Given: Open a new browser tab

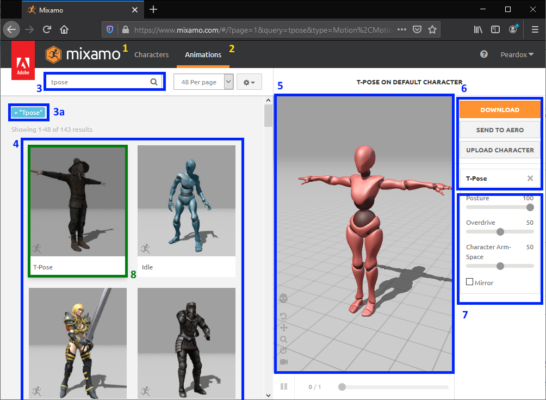Looking at the screenshot, I should click(153, 9).
